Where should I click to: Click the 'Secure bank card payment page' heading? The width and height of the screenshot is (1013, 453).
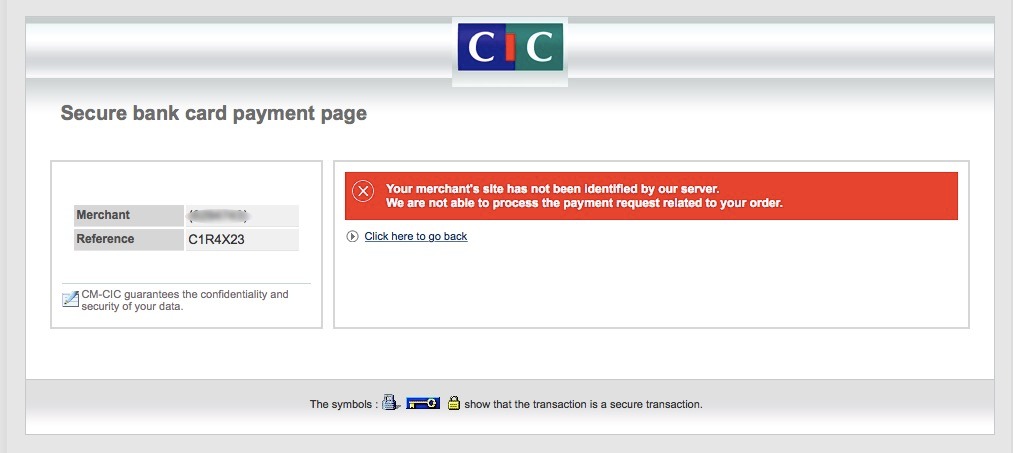coord(213,114)
